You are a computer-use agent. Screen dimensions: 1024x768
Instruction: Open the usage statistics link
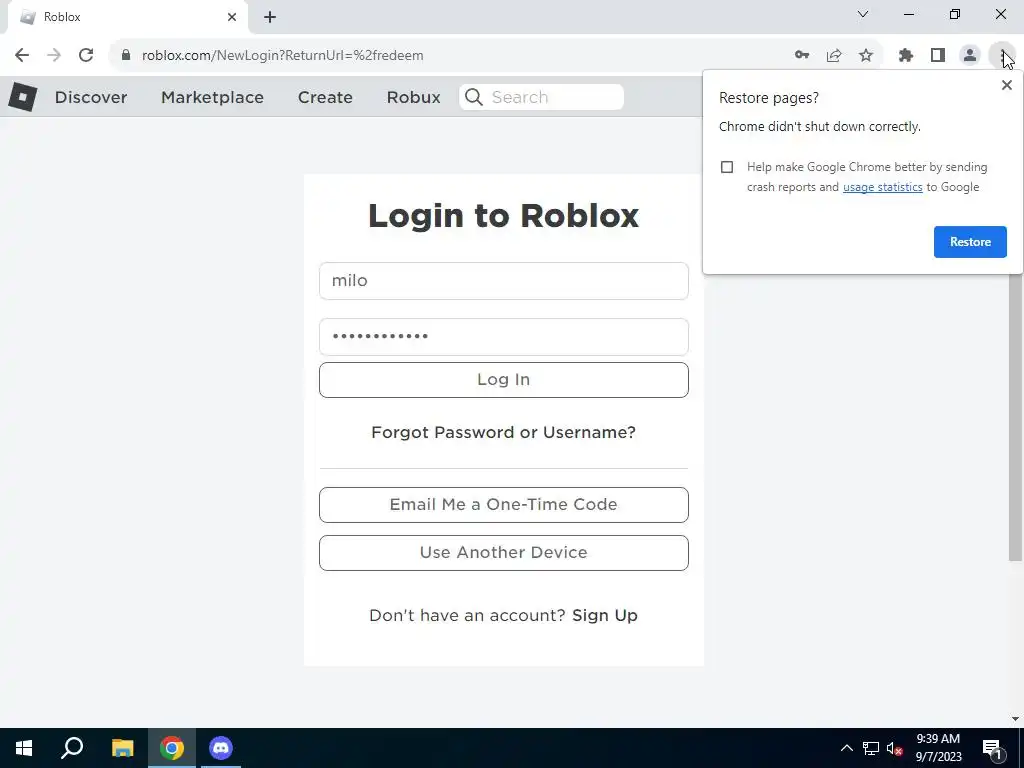pos(882,187)
